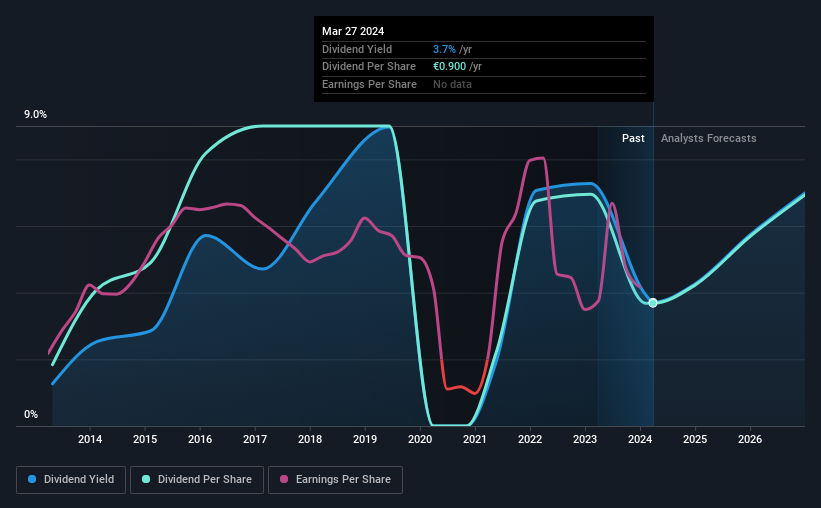Click the Analysts Forecasts label
Viewport: 821px width, 508px height.
708,138
